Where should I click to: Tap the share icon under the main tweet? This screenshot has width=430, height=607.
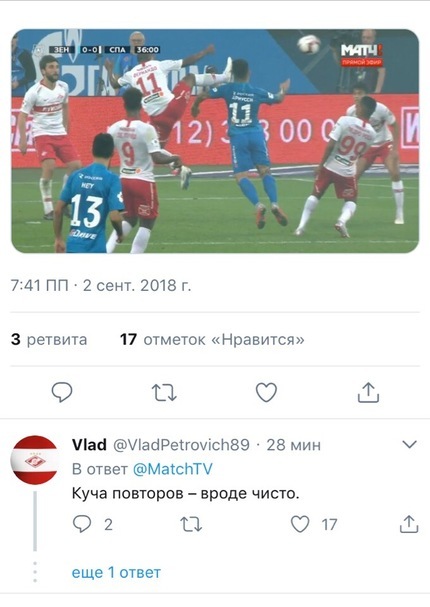[368, 393]
